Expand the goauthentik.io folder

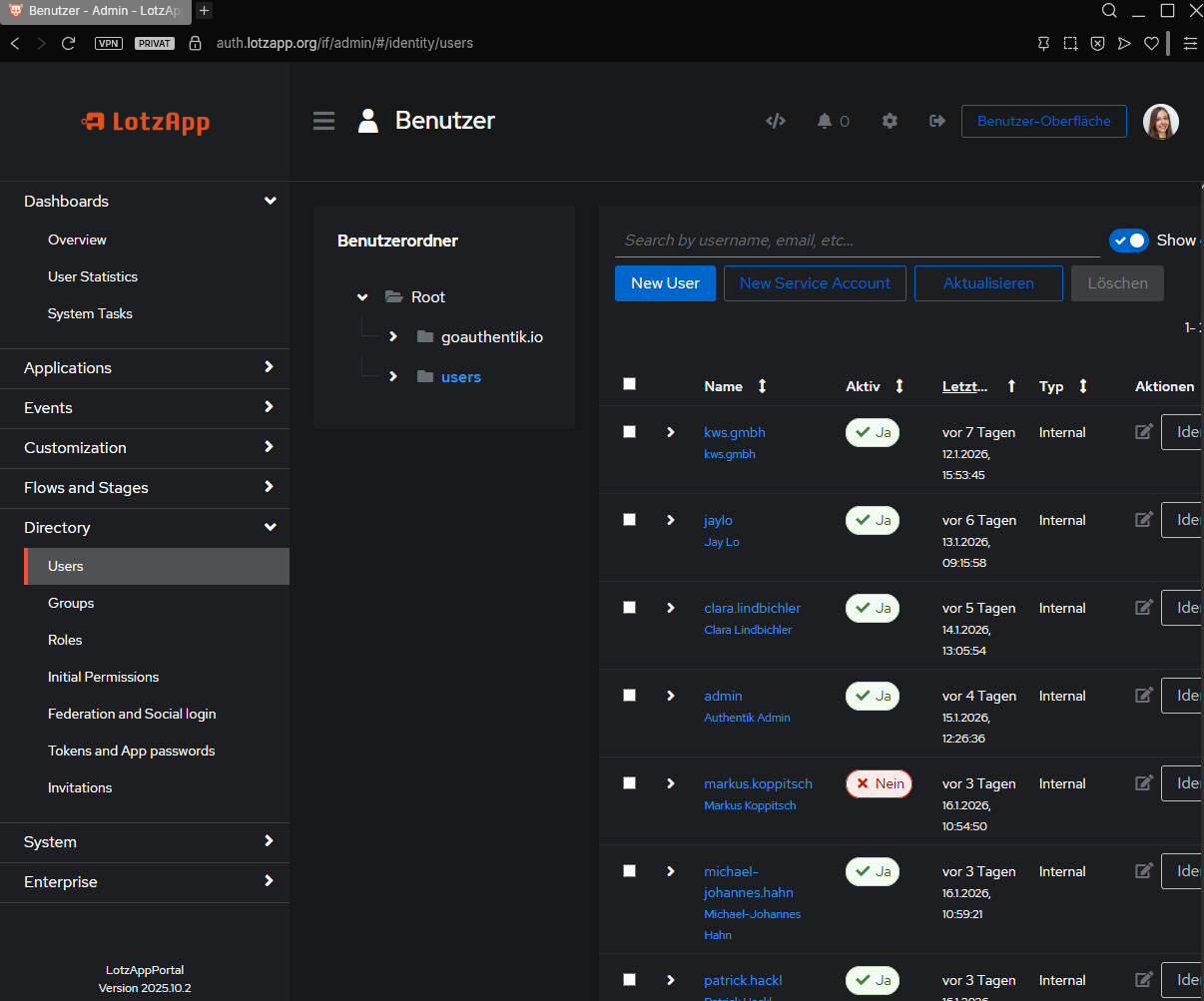(x=393, y=336)
